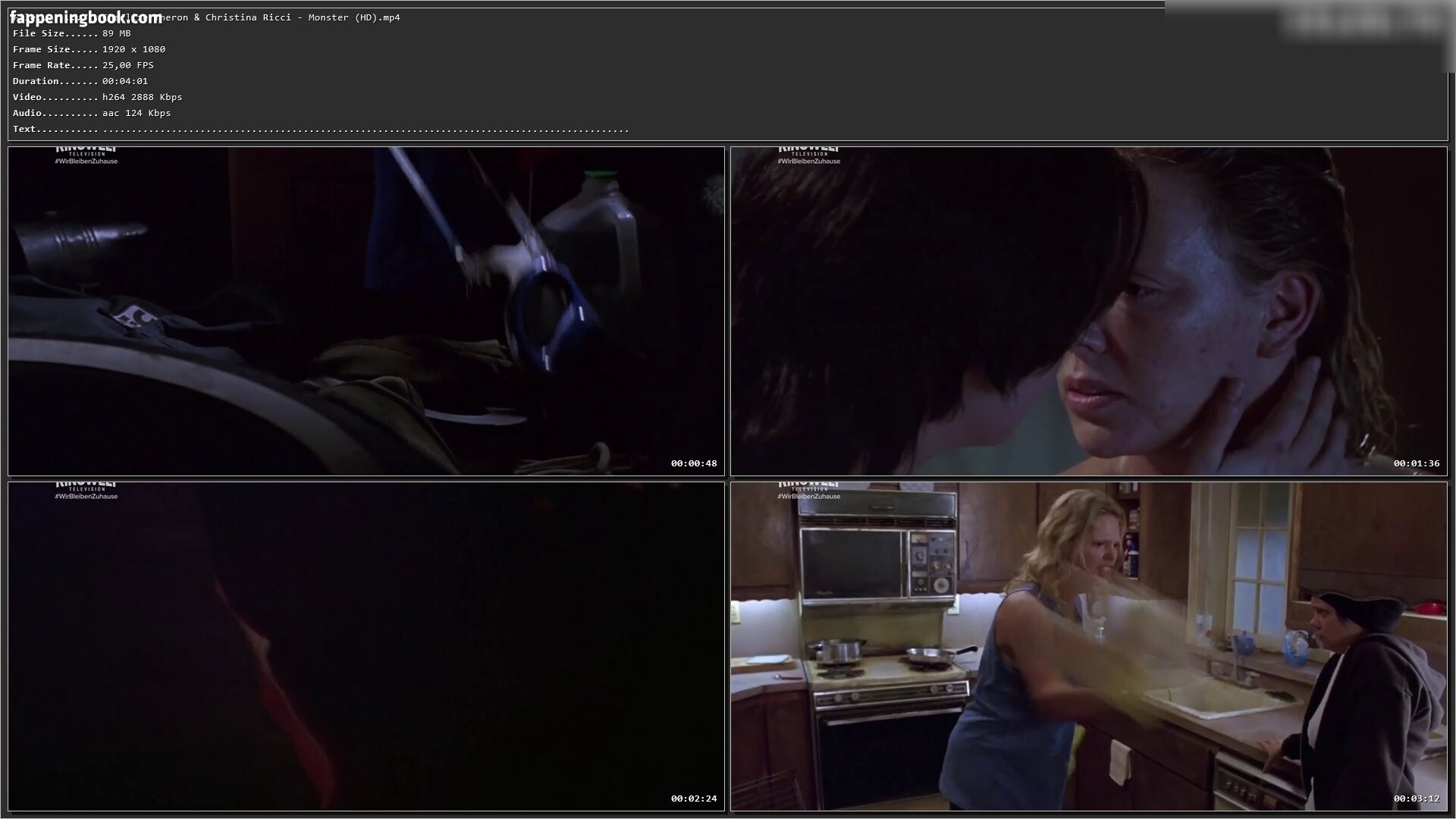1456x819 pixels.
Task: Open the dark thumbnail timestamped 00:02:24
Action: tap(366, 646)
